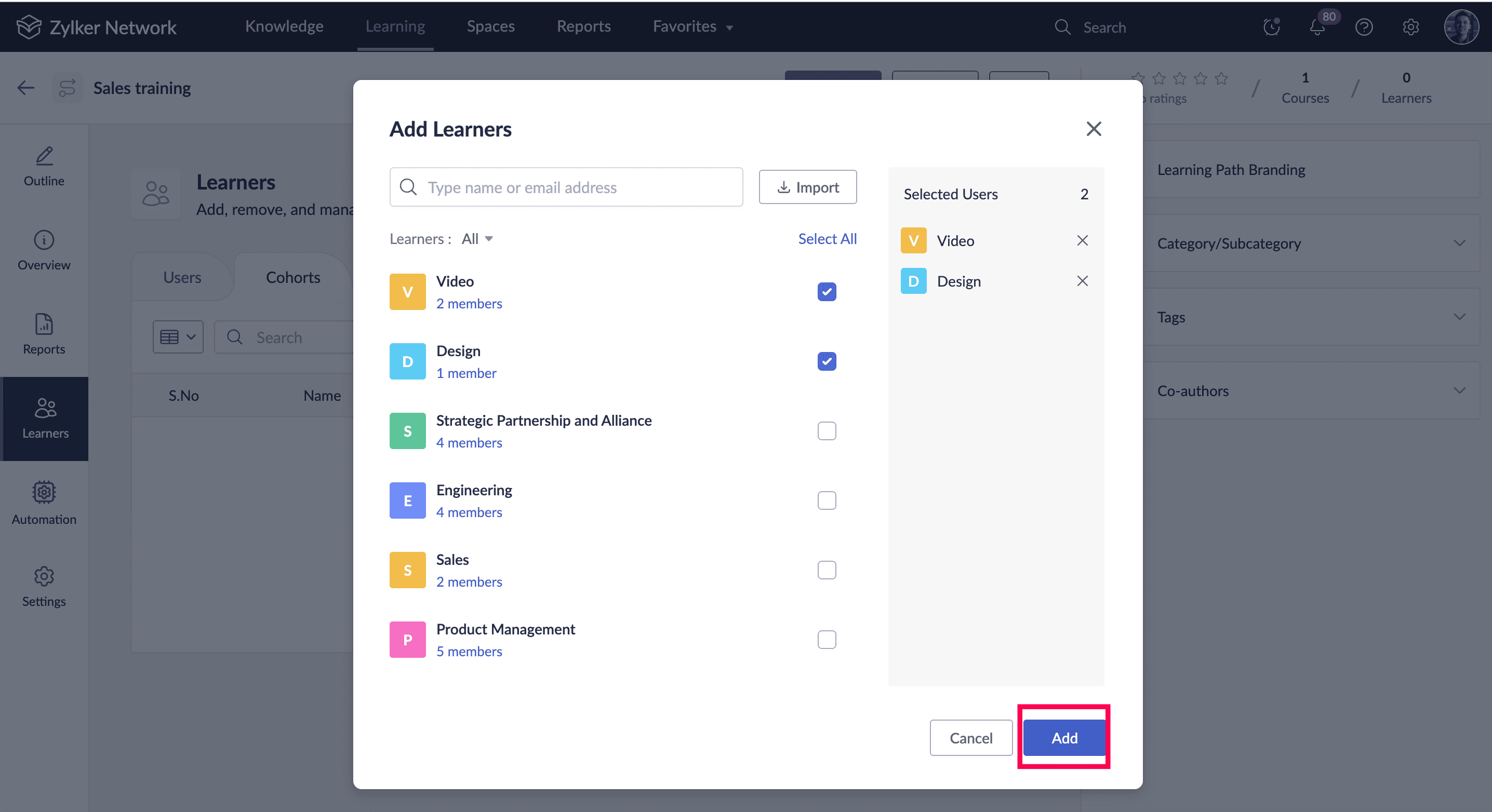Click the Add button

[x=1064, y=737]
